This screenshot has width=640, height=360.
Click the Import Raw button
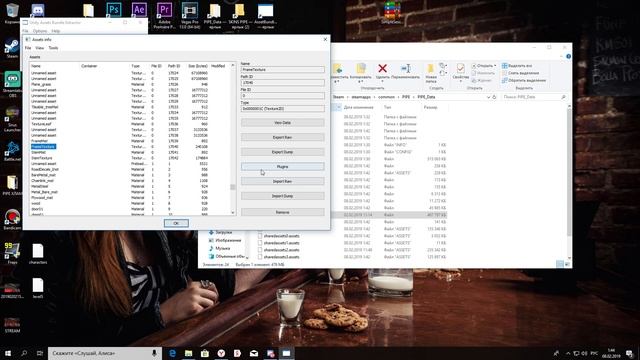pos(282,181)
